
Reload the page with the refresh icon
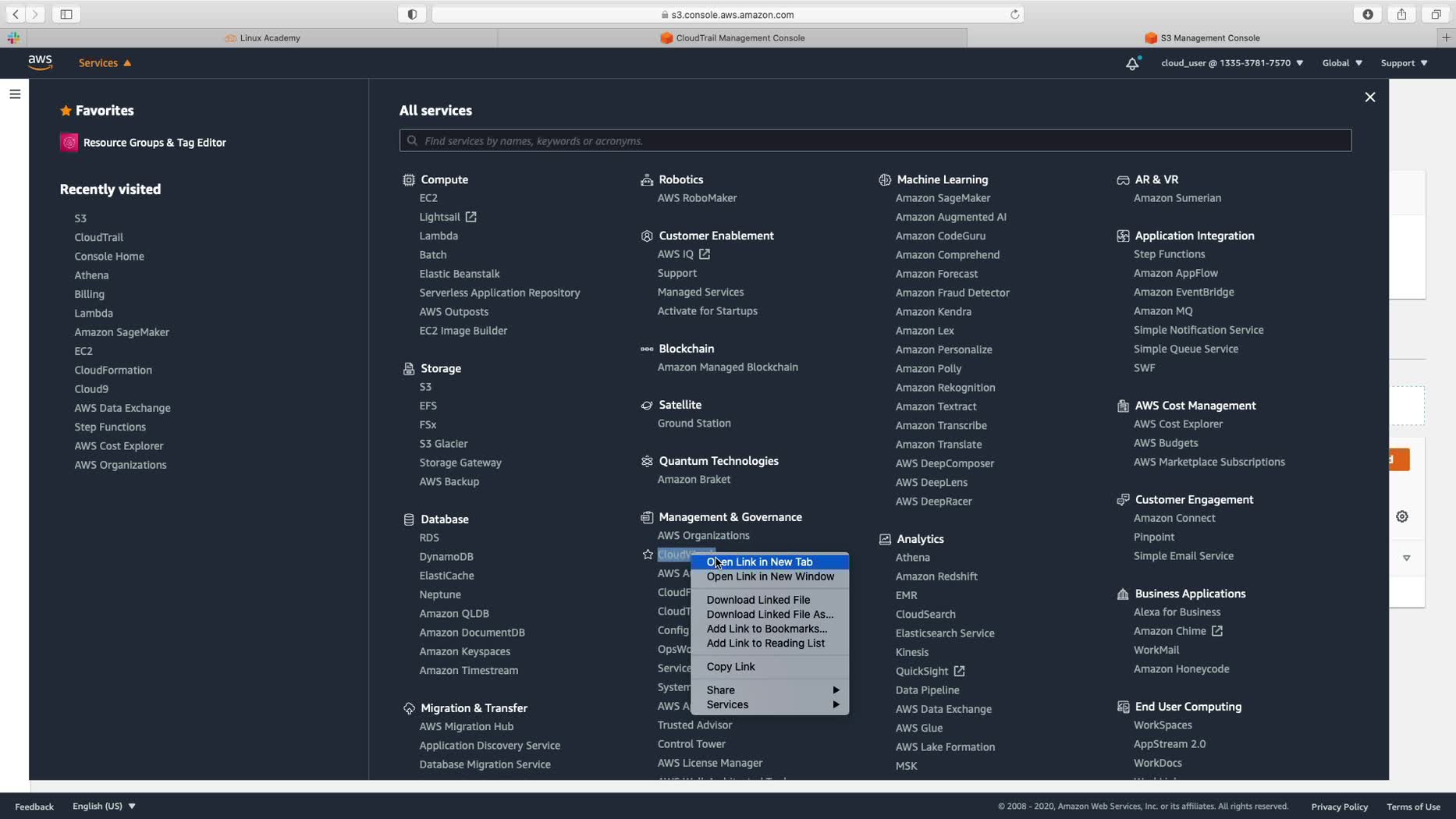(x=1014, y=14)
